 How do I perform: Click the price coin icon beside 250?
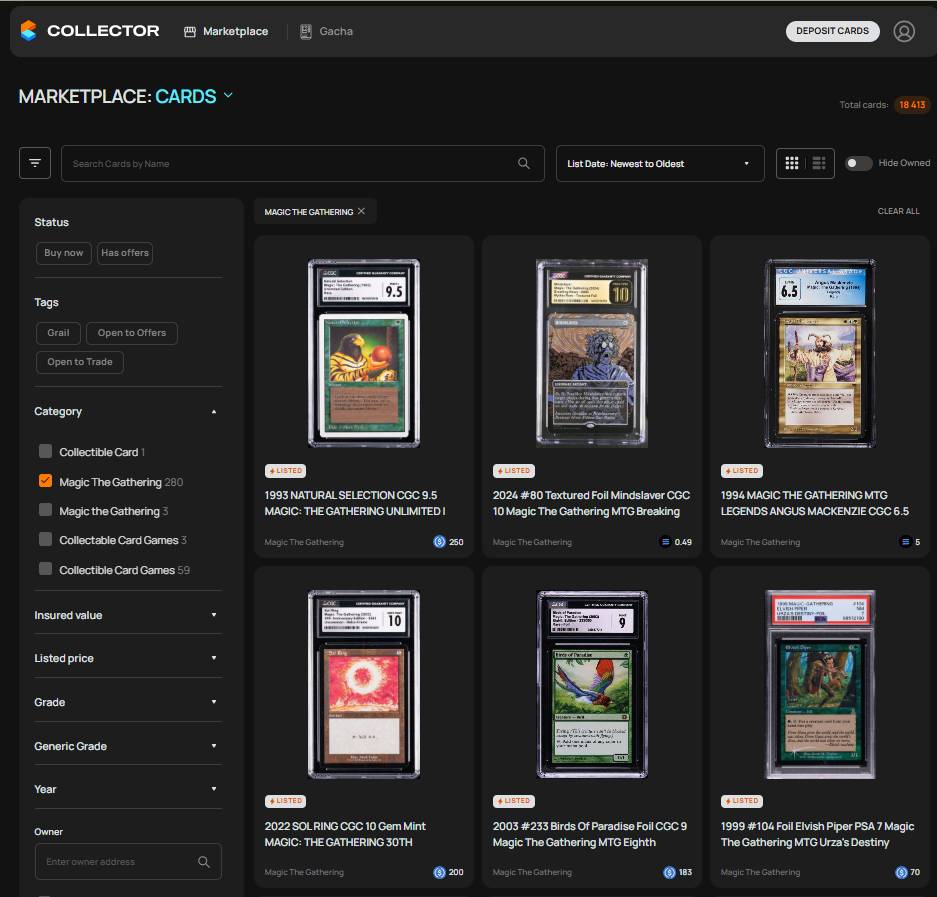(x=439, y=541)
